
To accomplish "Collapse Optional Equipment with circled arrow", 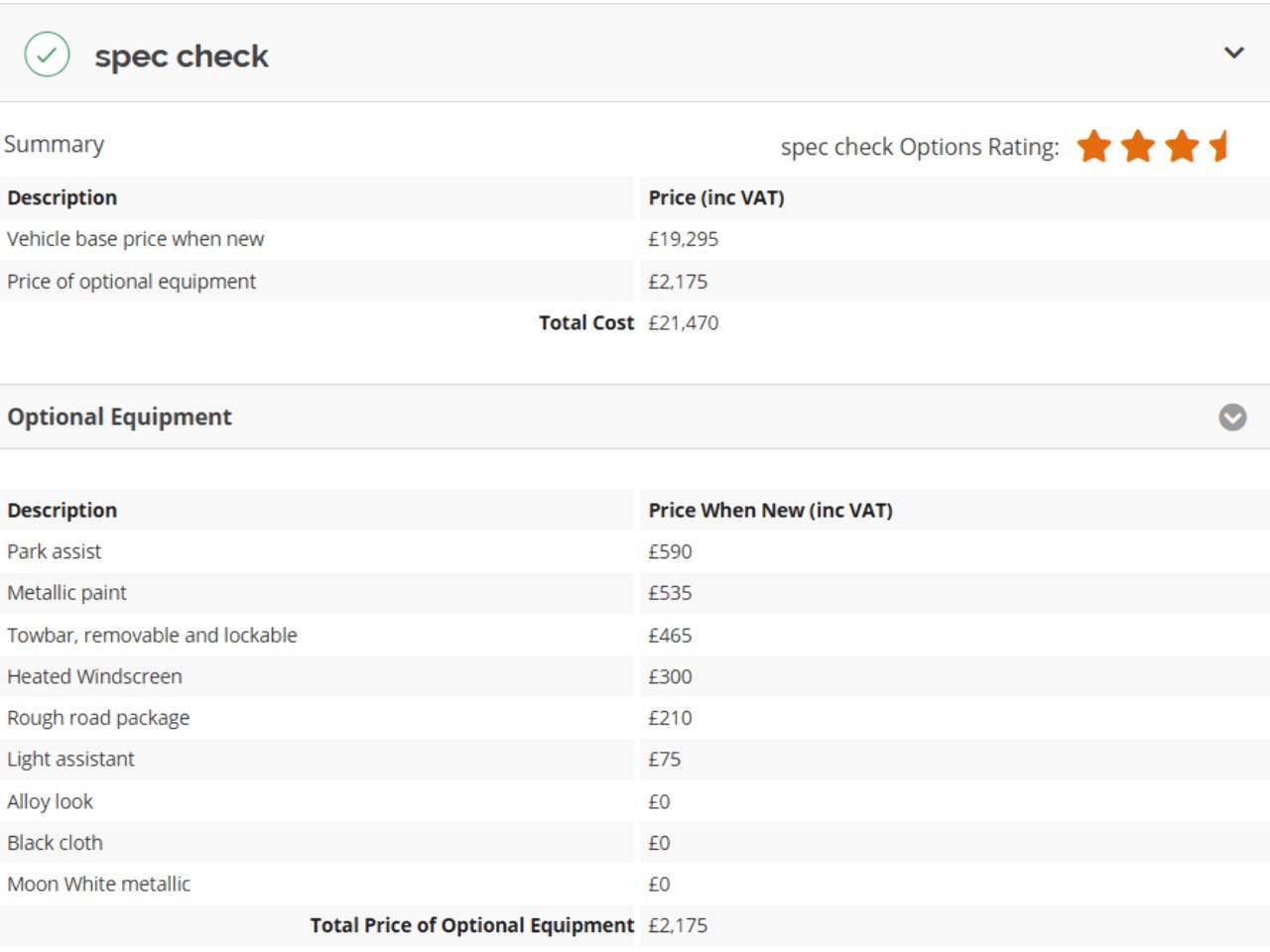I will (1232, 417).
